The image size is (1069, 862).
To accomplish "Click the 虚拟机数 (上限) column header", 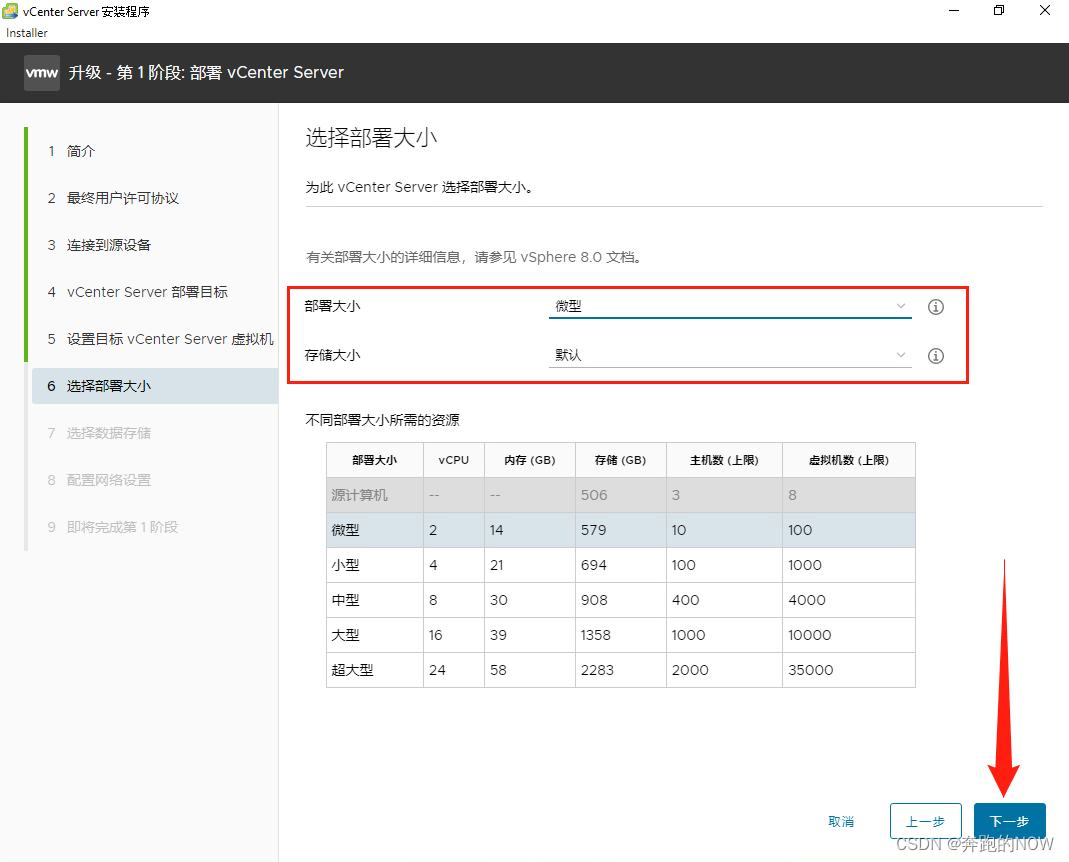I will pos(849,460).
